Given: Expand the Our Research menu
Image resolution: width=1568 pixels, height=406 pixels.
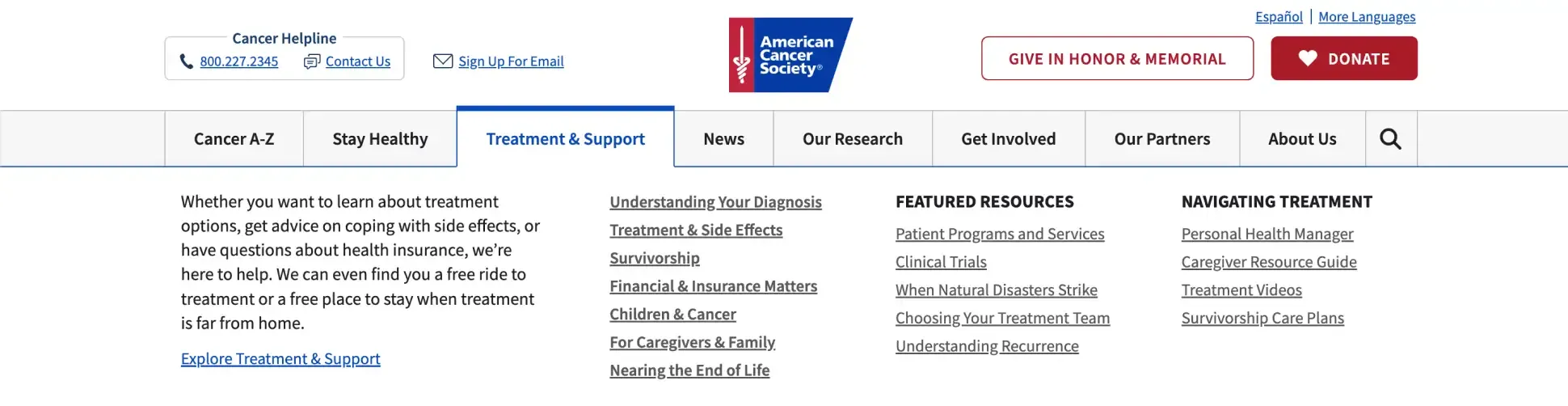Looking at the screenshot, I should 852,139.
